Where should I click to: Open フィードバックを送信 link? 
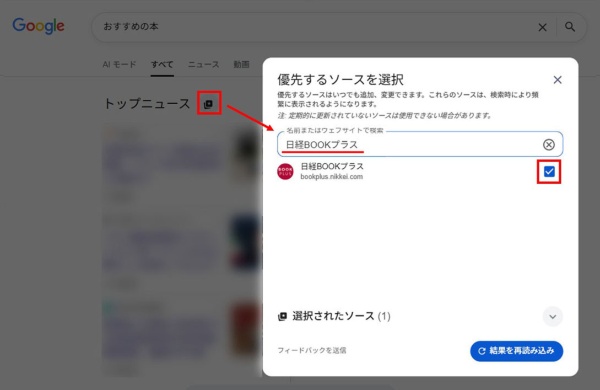point(312,350)
